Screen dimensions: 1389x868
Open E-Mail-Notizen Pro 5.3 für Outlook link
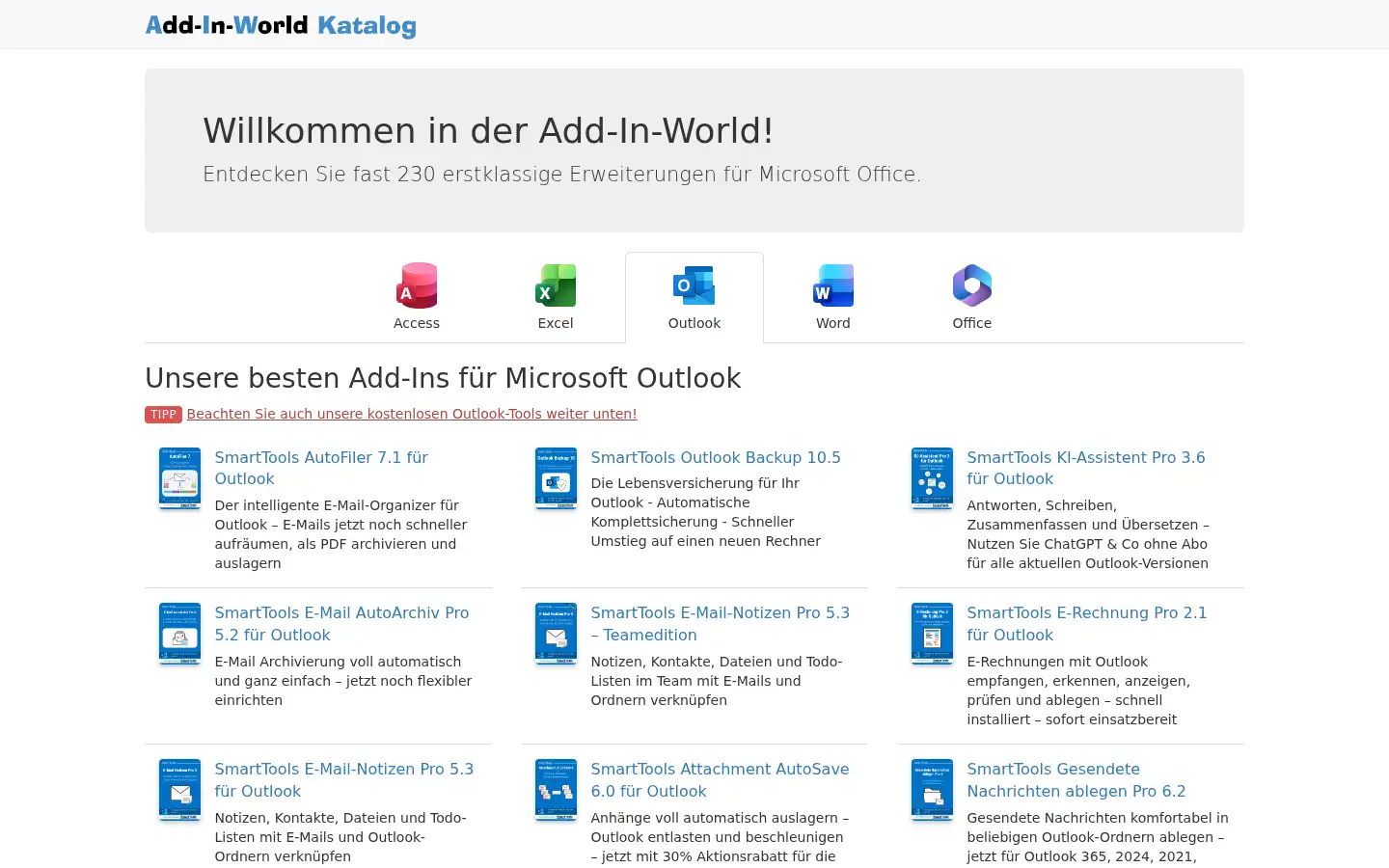[343, 780]
